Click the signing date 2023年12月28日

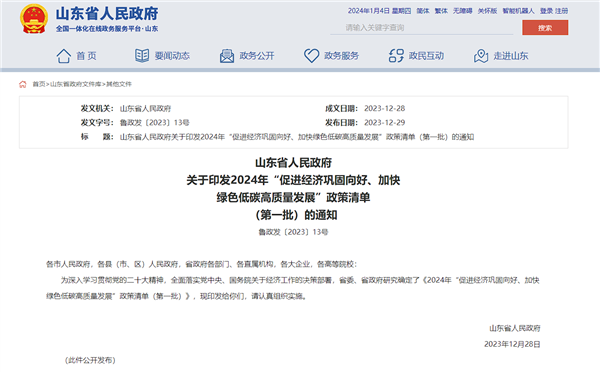tap(512, 344)
